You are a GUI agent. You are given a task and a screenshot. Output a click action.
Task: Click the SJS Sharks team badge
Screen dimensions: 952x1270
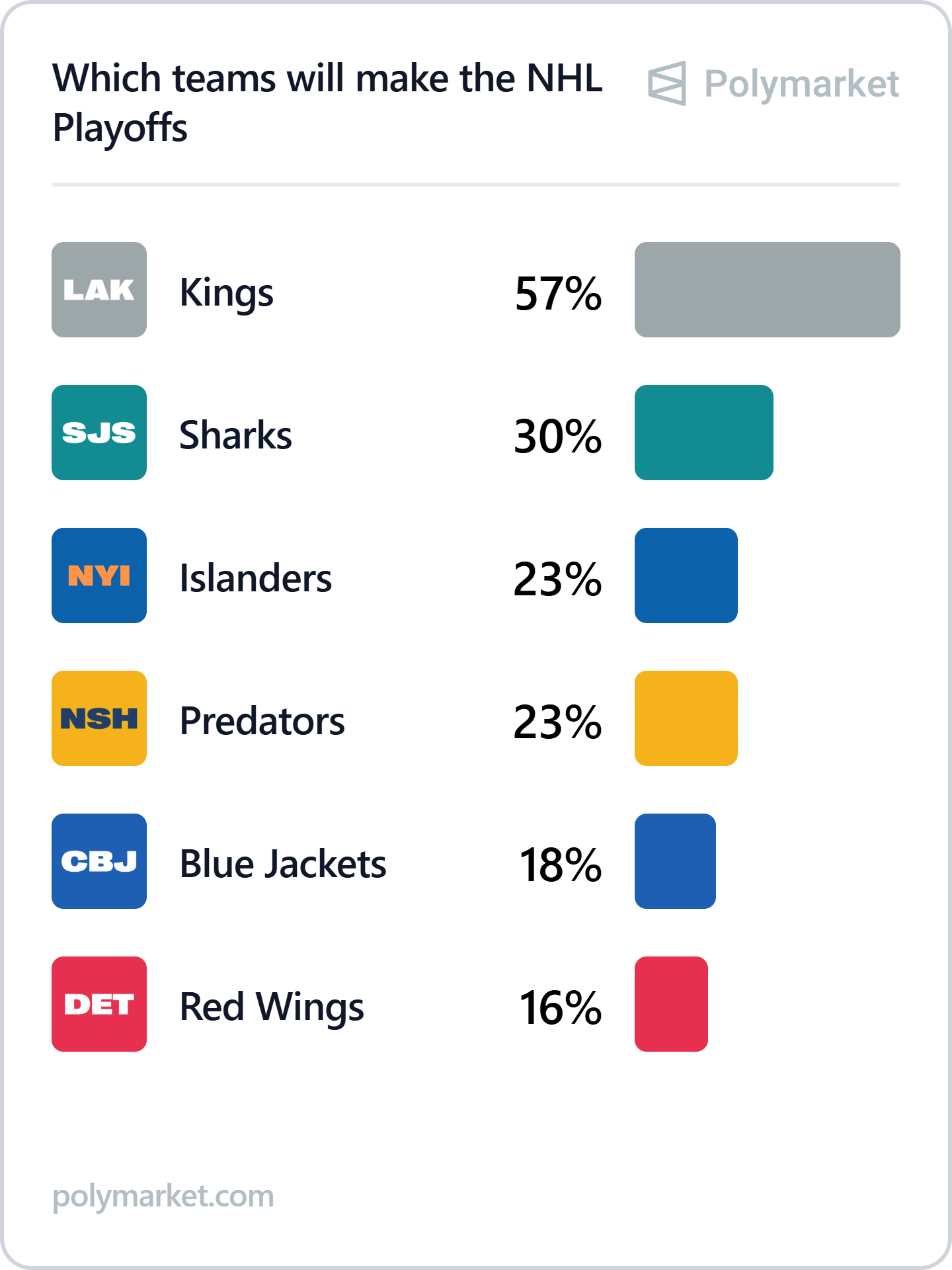pos(99,433)
